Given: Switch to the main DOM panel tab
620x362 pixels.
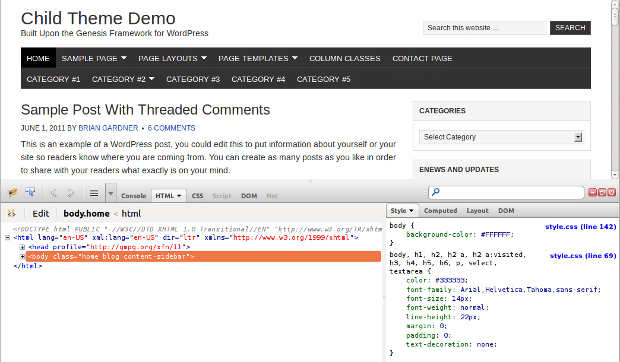Looking at the screenshot, I should click(x=249, y=196).
